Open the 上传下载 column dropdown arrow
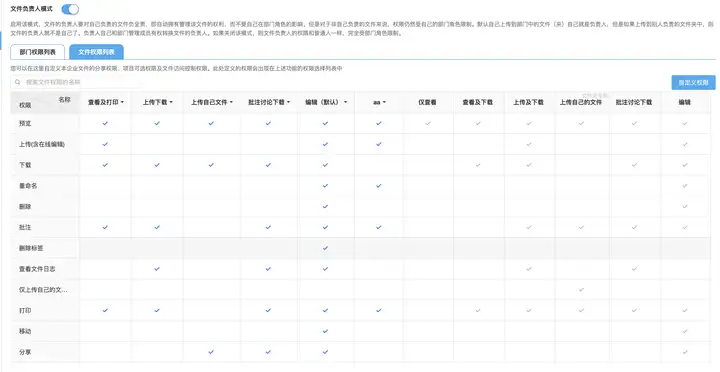Viewport: 720px width, 372px height. (171, 102)
